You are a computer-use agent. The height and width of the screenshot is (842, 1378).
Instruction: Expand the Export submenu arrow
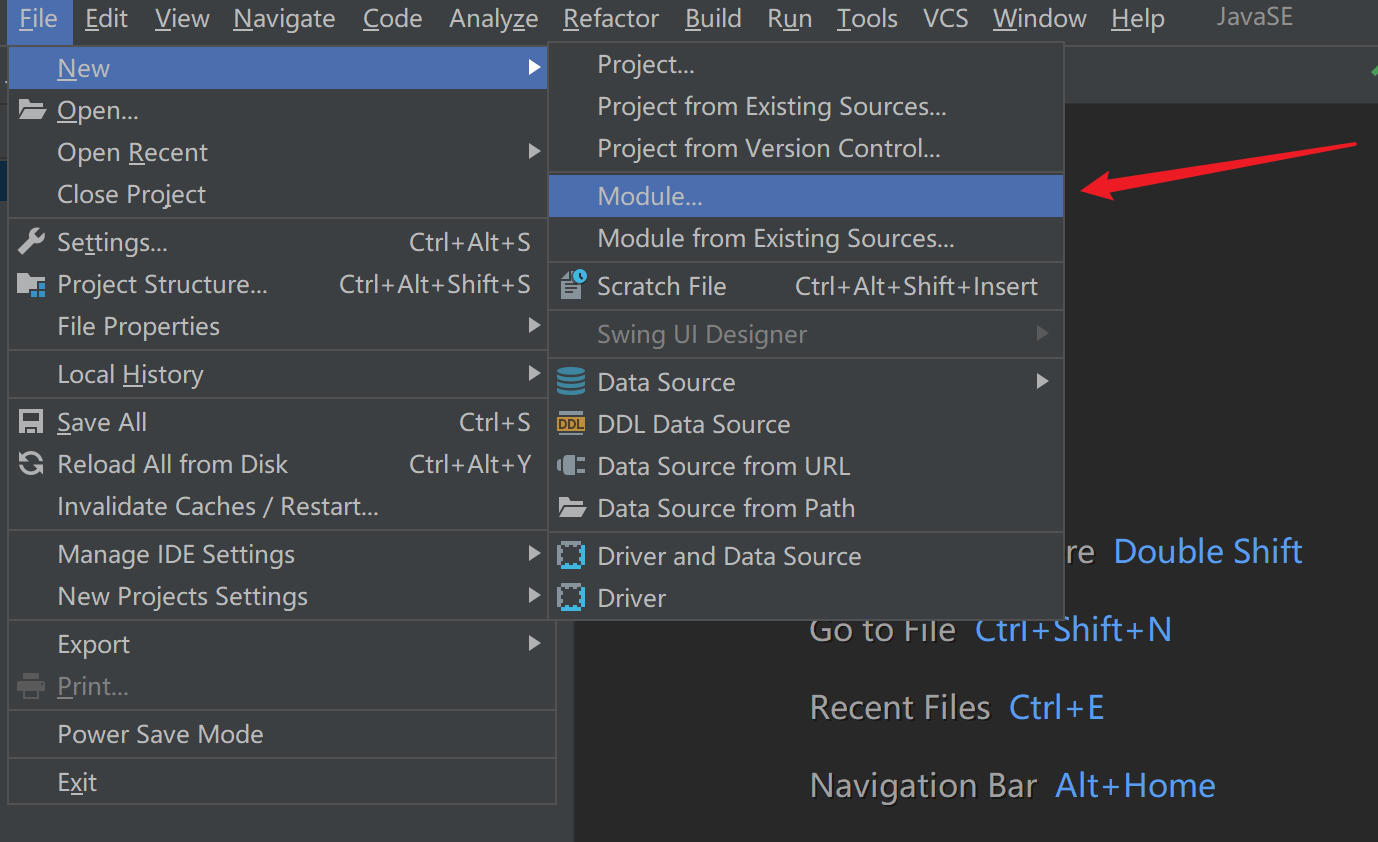point(535,644)
